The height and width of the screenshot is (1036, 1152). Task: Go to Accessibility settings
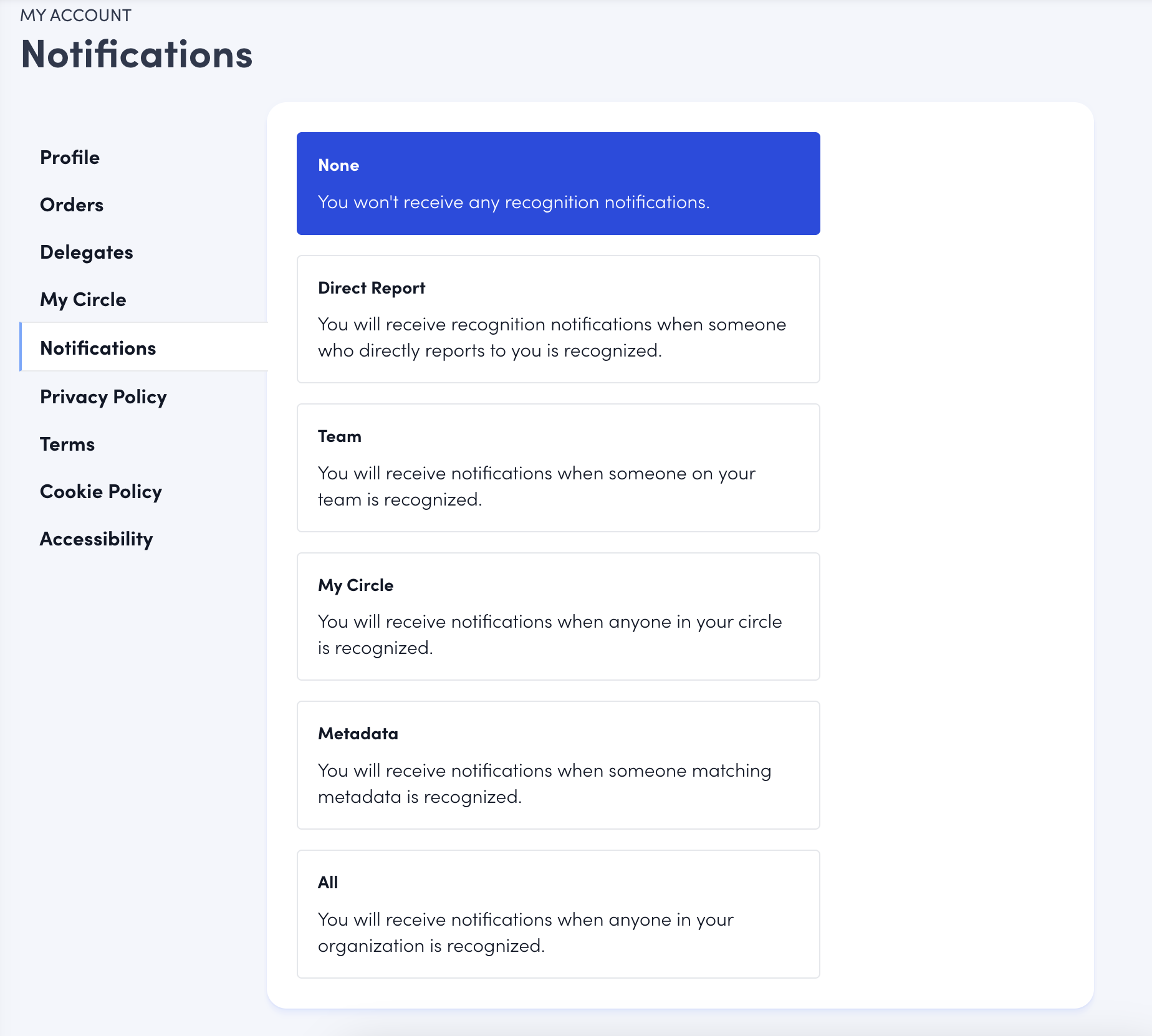pos(96,539)
